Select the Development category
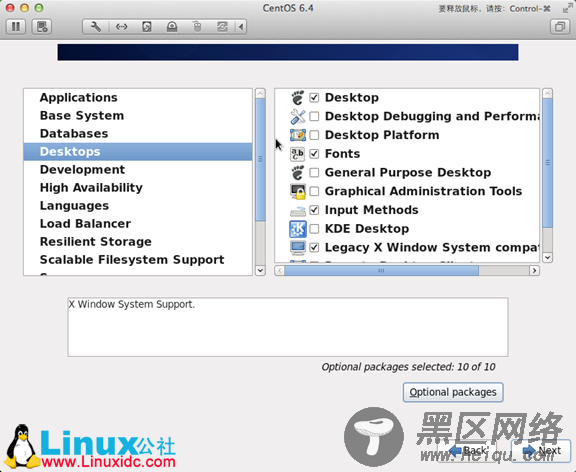Screen dimensions: 576x472 138,170
